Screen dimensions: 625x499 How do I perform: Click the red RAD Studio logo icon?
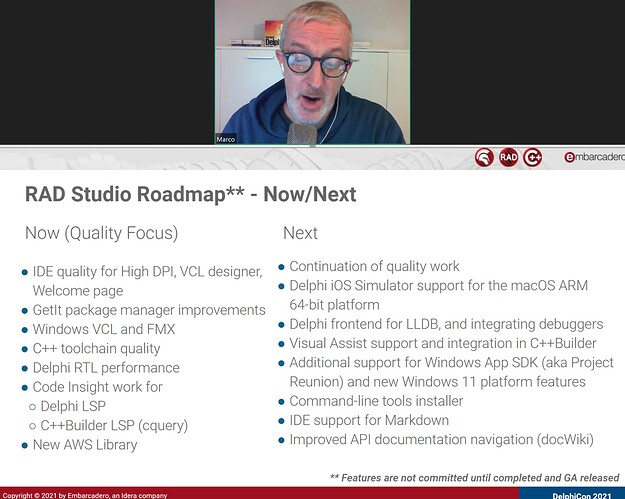tap(508, 157)
